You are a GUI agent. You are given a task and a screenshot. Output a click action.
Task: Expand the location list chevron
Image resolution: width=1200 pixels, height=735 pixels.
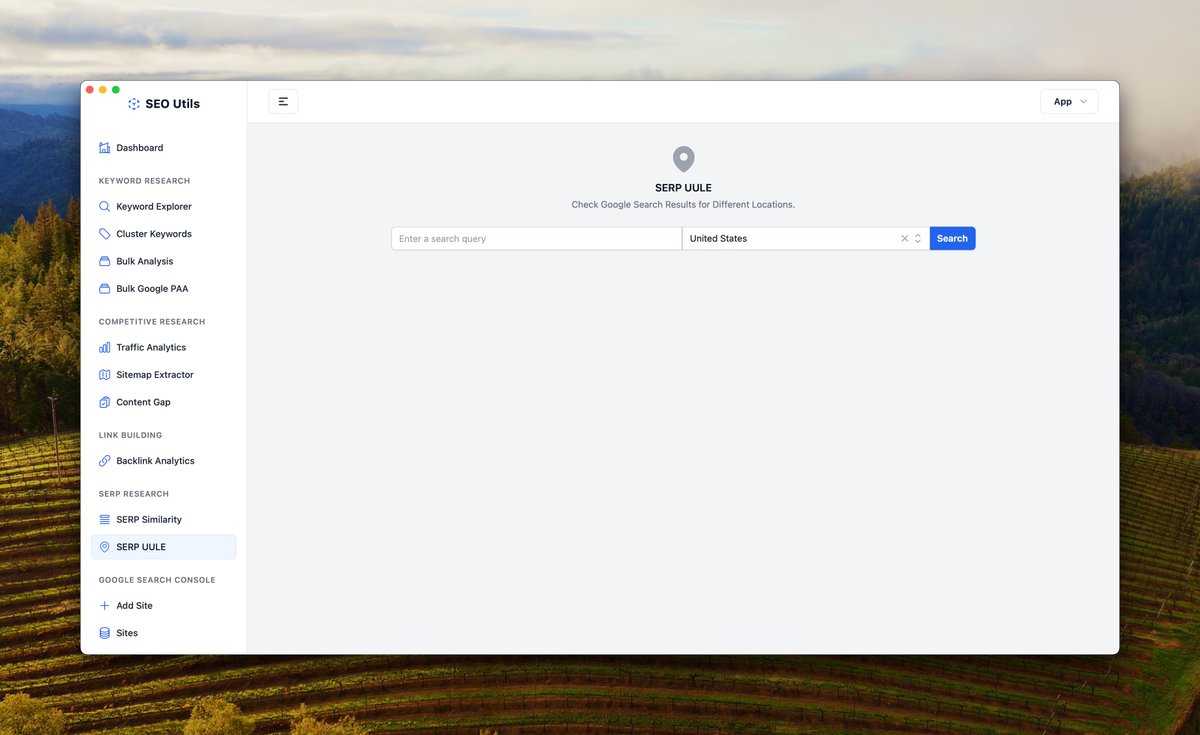click(918, 239)
